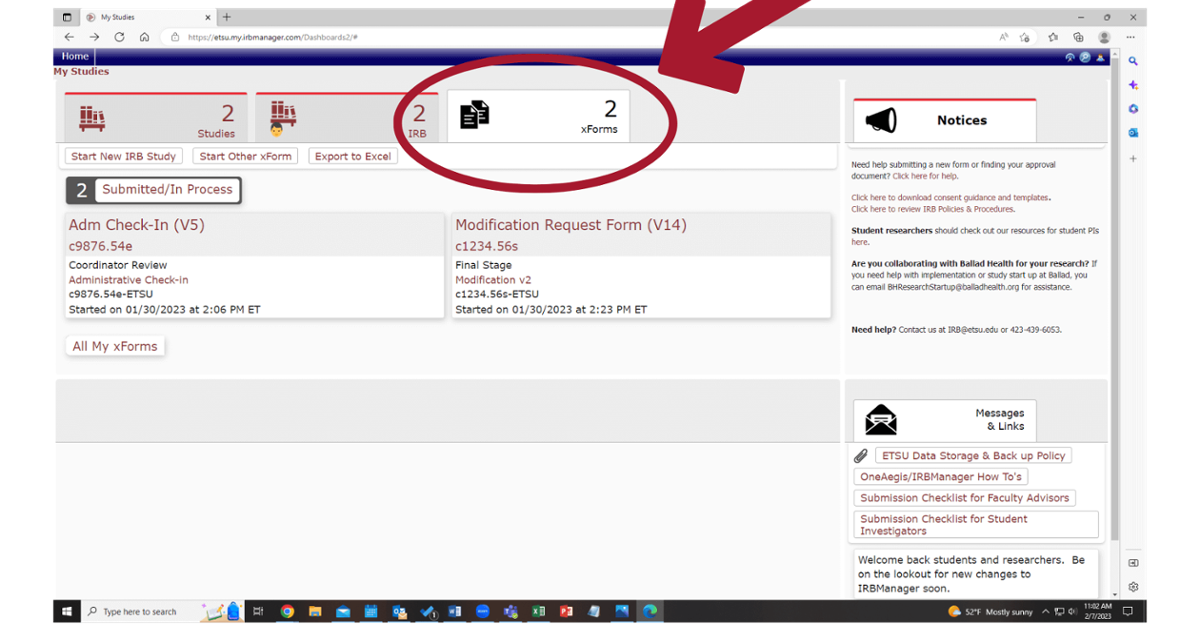The width and height of the screenshot is (1200, 630).
Task: Click Start New IRB Study button
Action: (123, 156)
